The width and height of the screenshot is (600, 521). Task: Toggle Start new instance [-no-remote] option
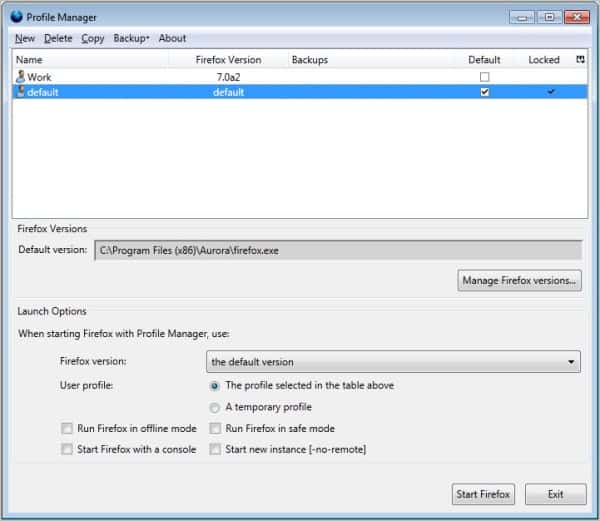click(215, 450)
